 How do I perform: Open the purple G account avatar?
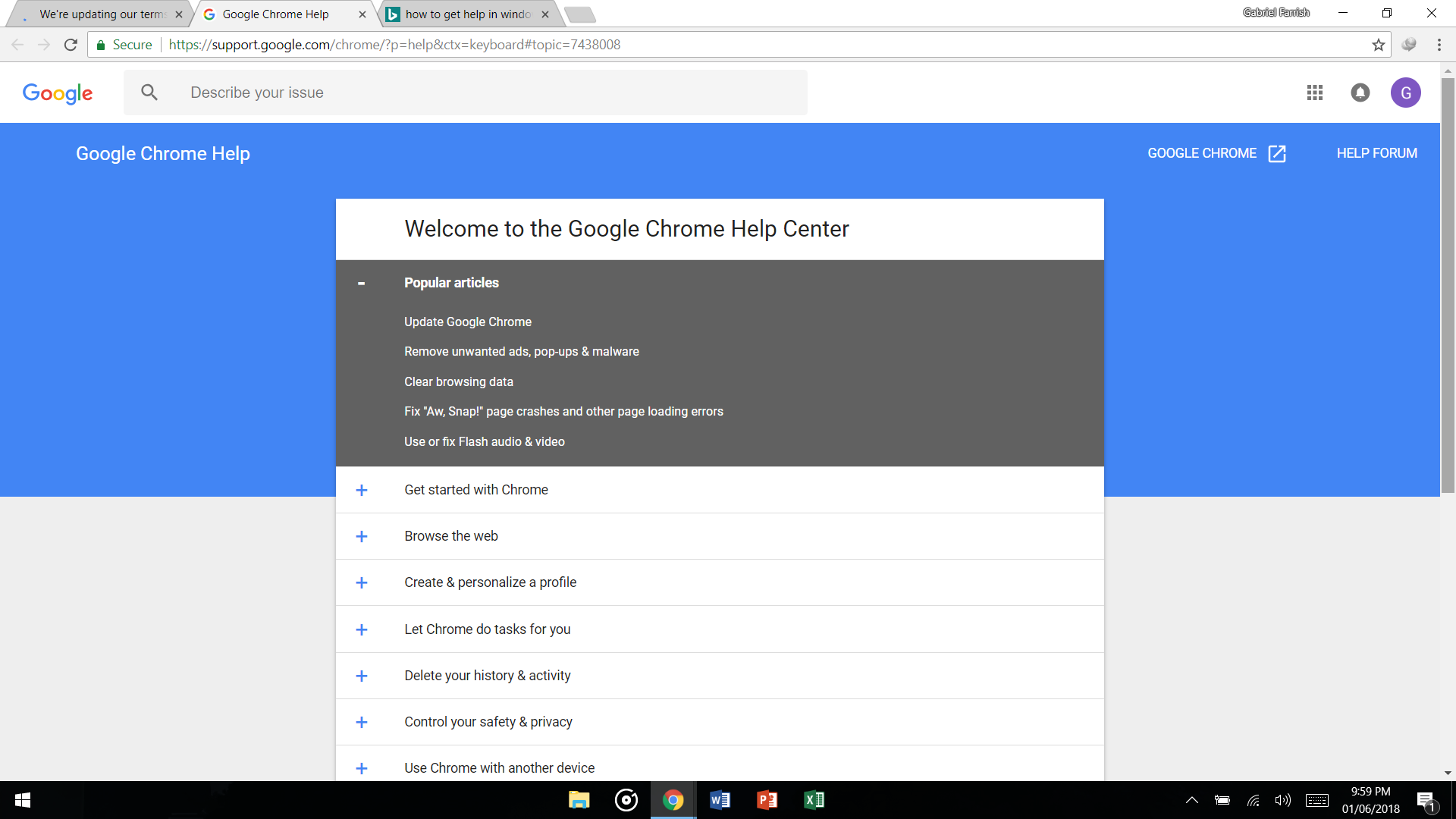1405,93
